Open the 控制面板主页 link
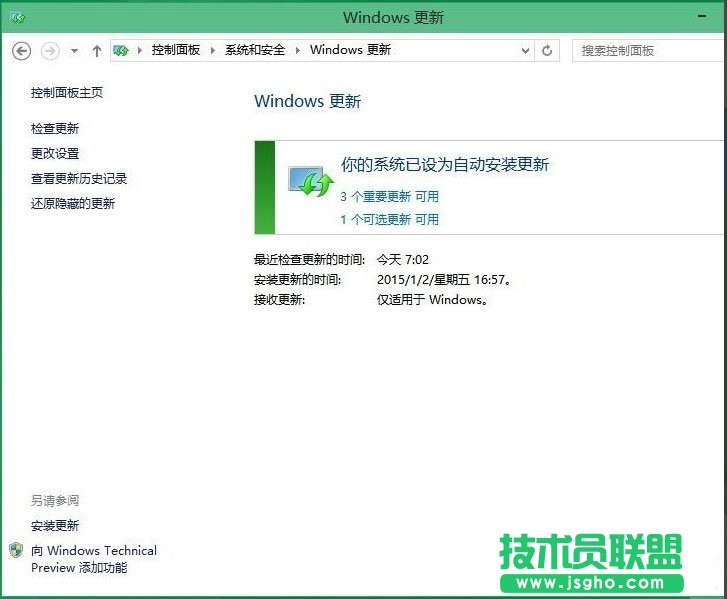 pos(67,93)
